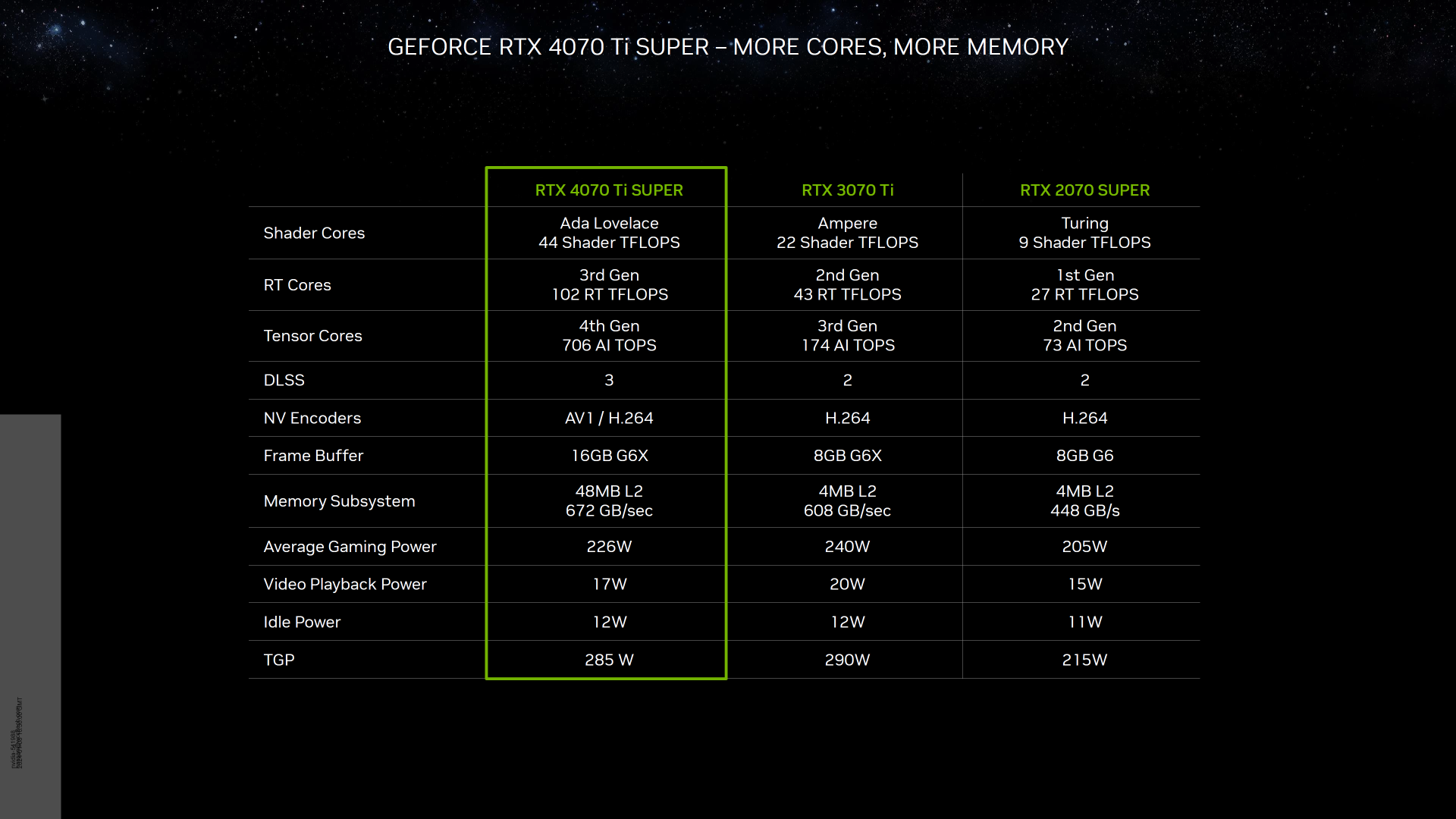Click the RTX 4070 Ti SUPER column header
The image size is (1456, 819).
pos(609,190)
